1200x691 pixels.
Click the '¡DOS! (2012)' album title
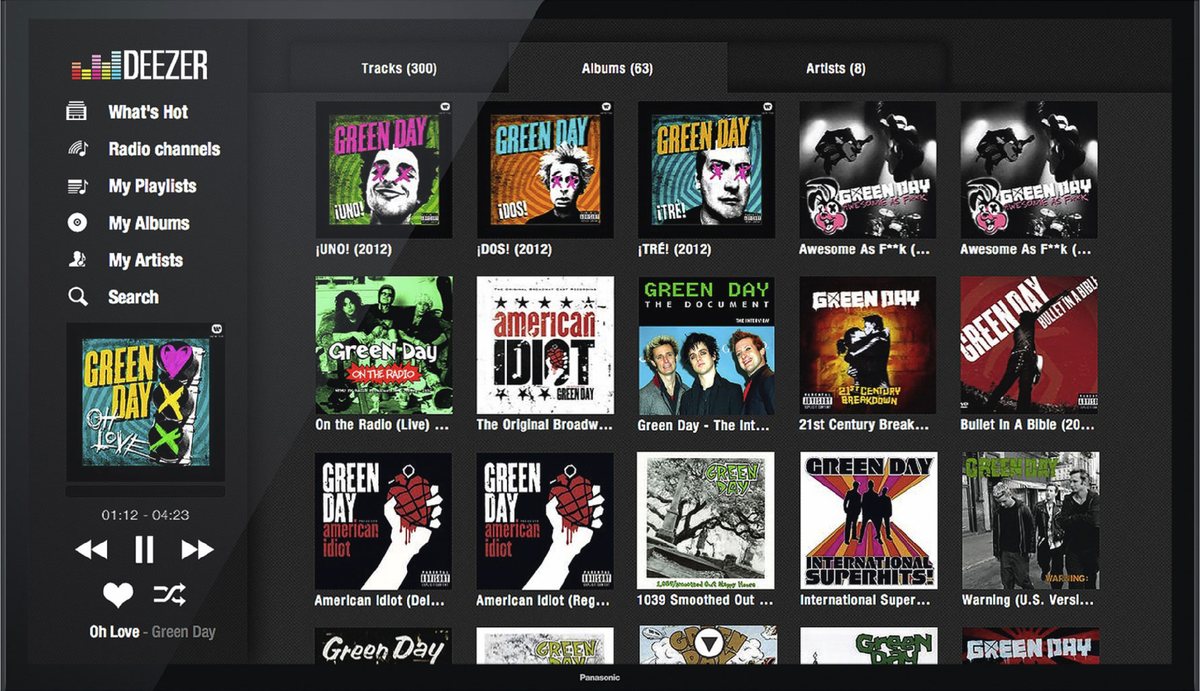coord(514,249)
